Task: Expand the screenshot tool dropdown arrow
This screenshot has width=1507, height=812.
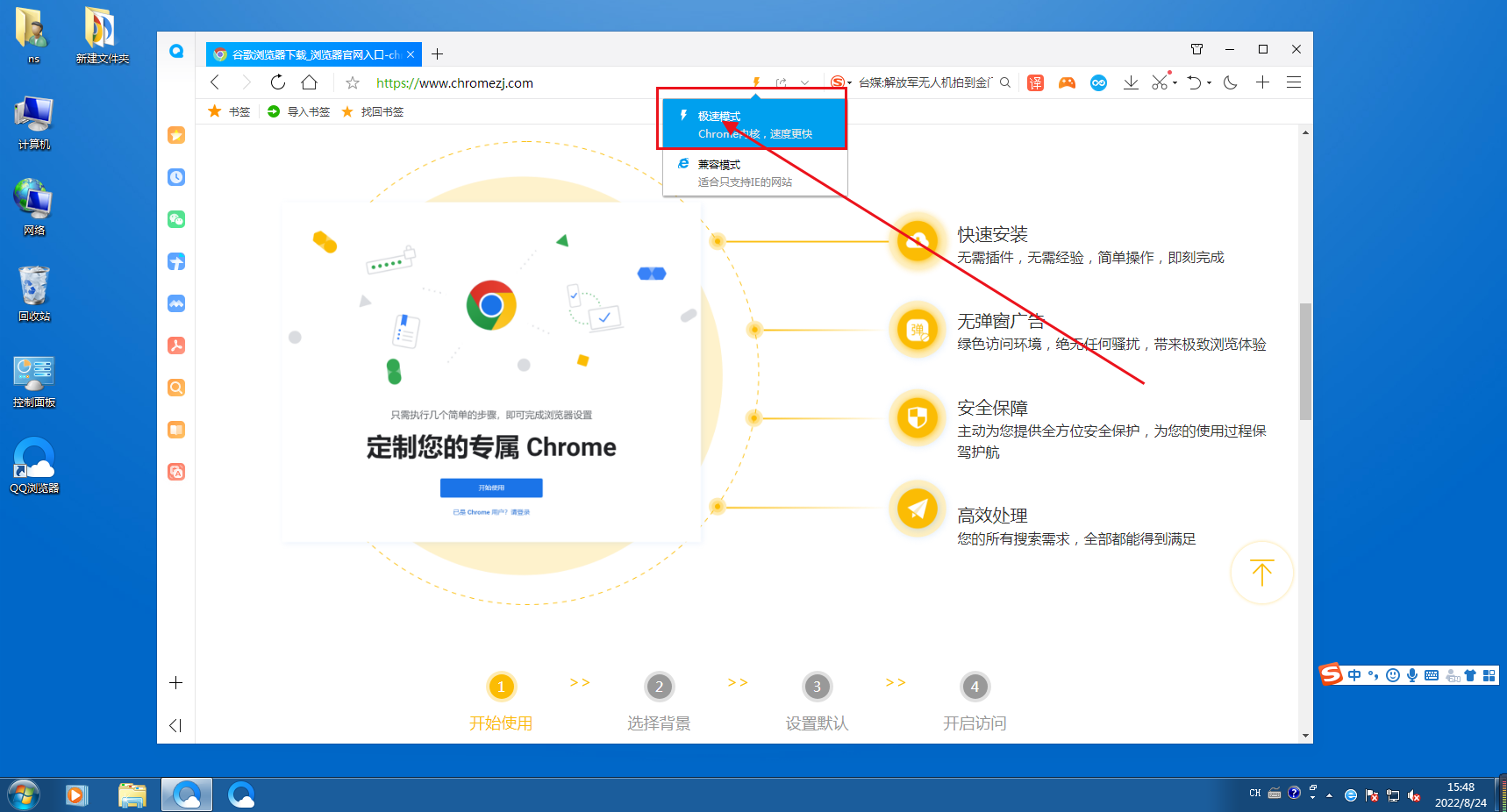Action: [1175, 83]
